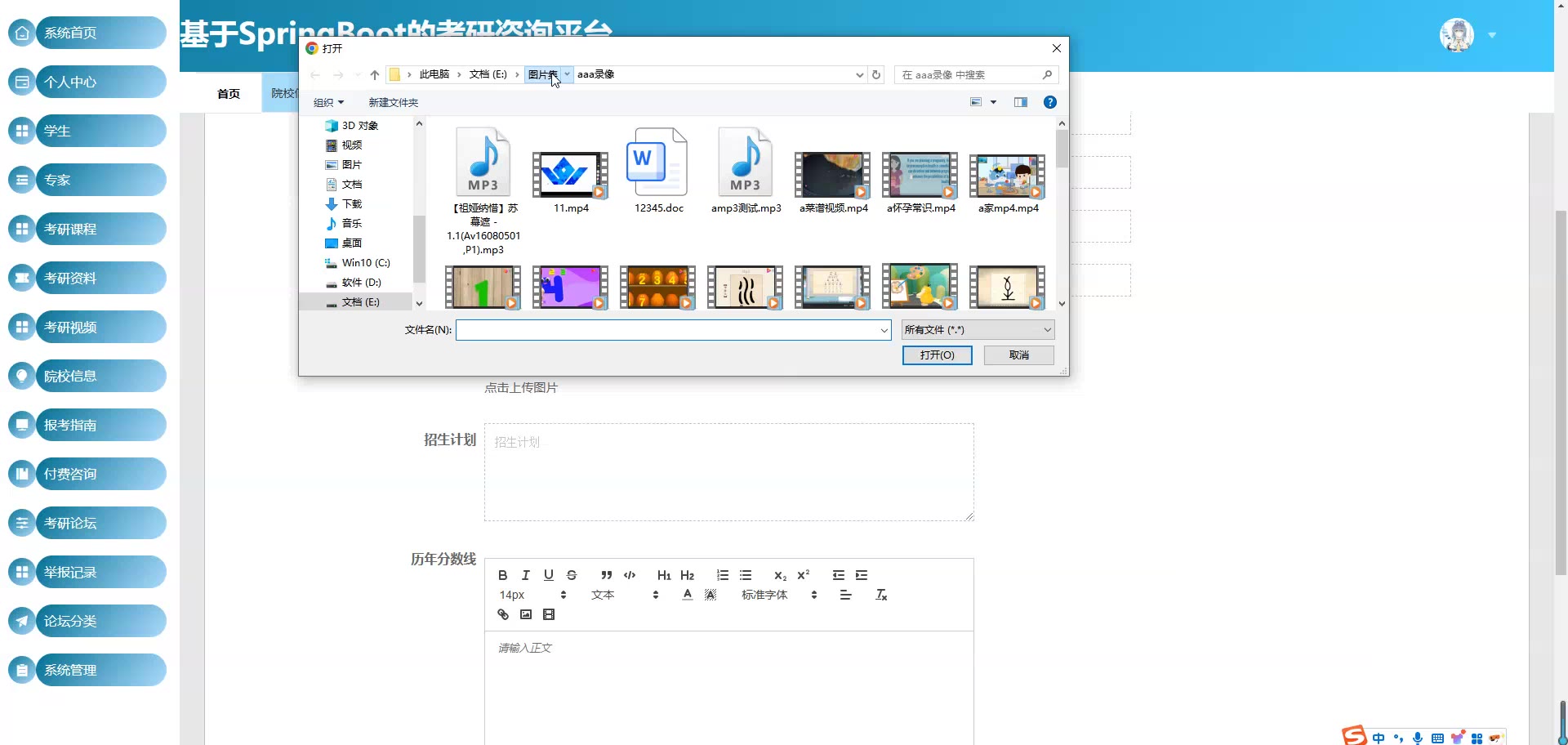Insert an ordered list

point(723,575)
